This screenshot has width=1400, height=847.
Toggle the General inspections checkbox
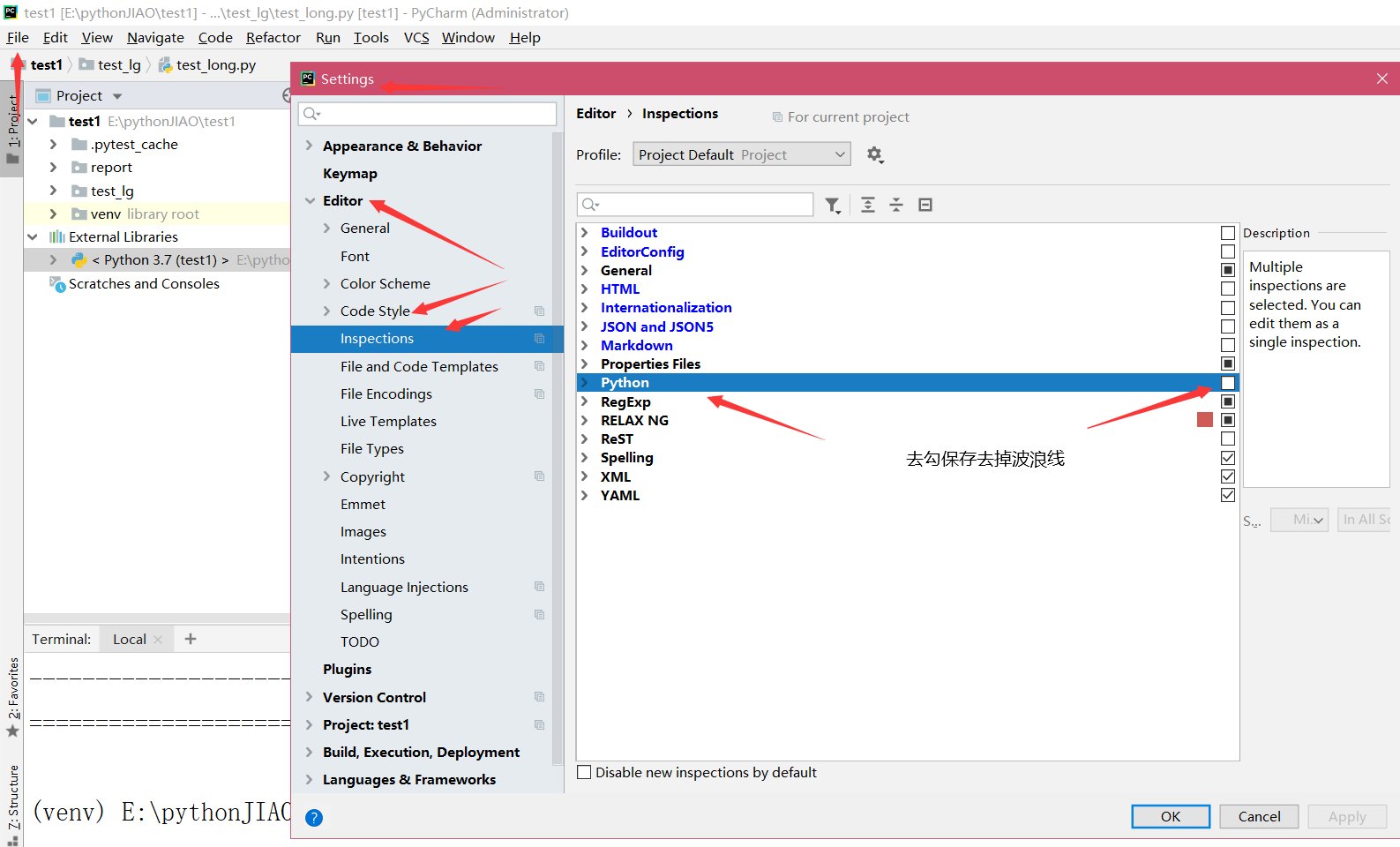coord(1228,270)
